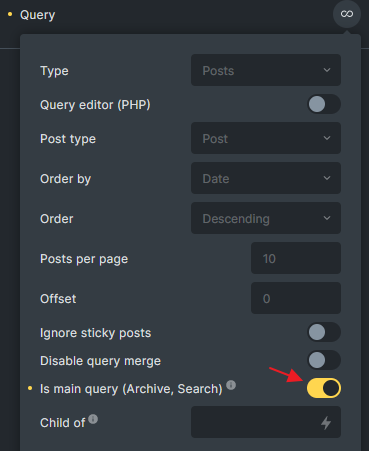Image resolution: width=369 pixels, height=451 pixels.
Task: Click the yellow dot beside Query heading
Action: point(10,14)
